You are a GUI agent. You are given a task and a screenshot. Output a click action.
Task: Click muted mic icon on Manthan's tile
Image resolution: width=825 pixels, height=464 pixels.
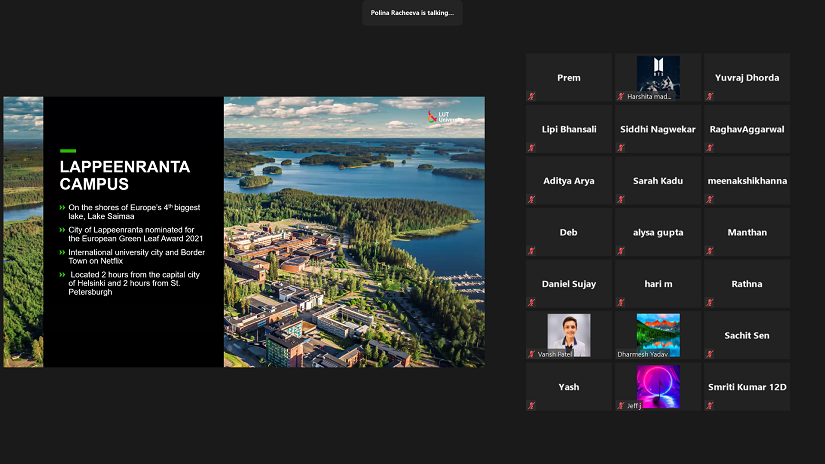coord(709,251)
